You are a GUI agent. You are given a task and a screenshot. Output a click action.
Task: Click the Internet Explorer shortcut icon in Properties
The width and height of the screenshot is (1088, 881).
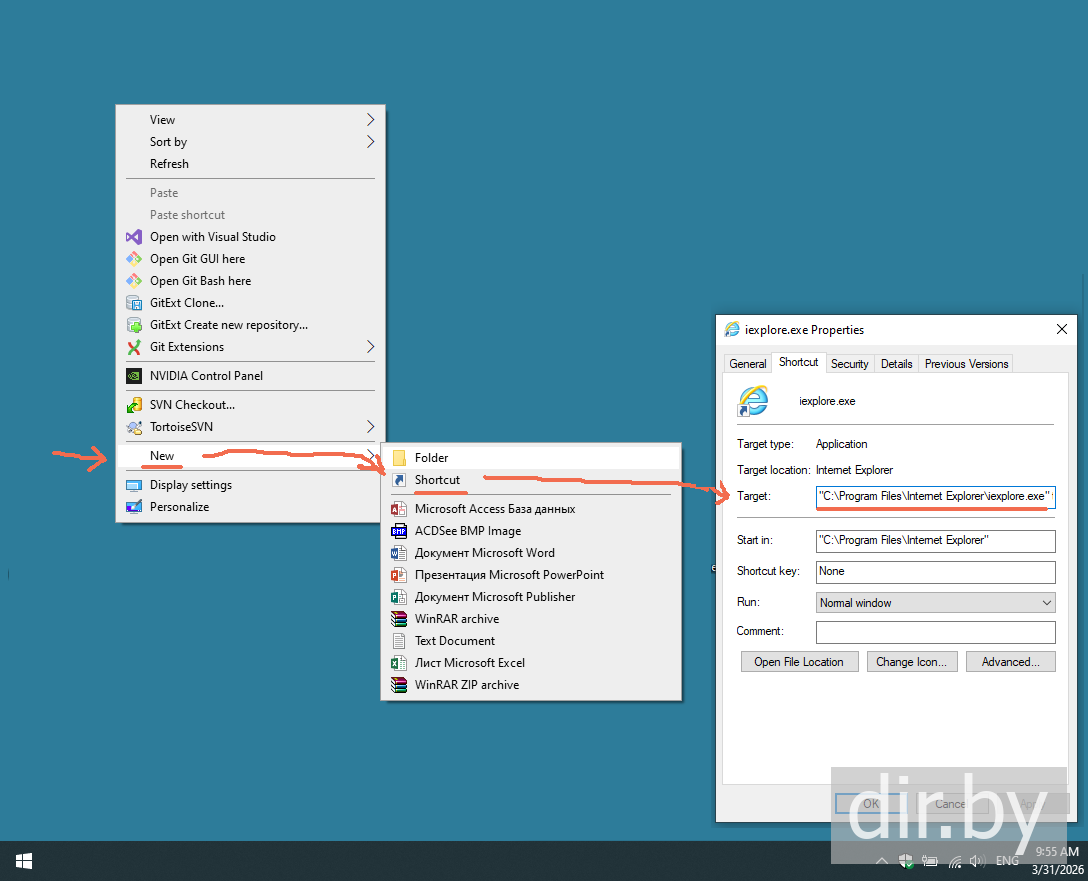point(753,401)
